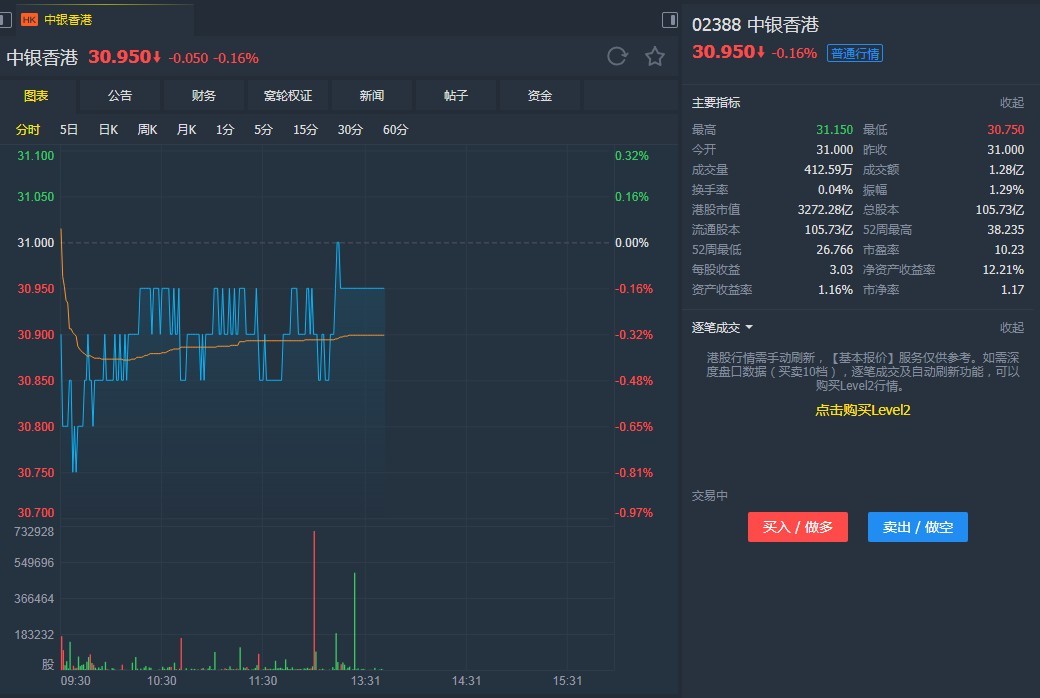Select the 日K daily candlestick period
1040x698 pixels.
[108, 129]
